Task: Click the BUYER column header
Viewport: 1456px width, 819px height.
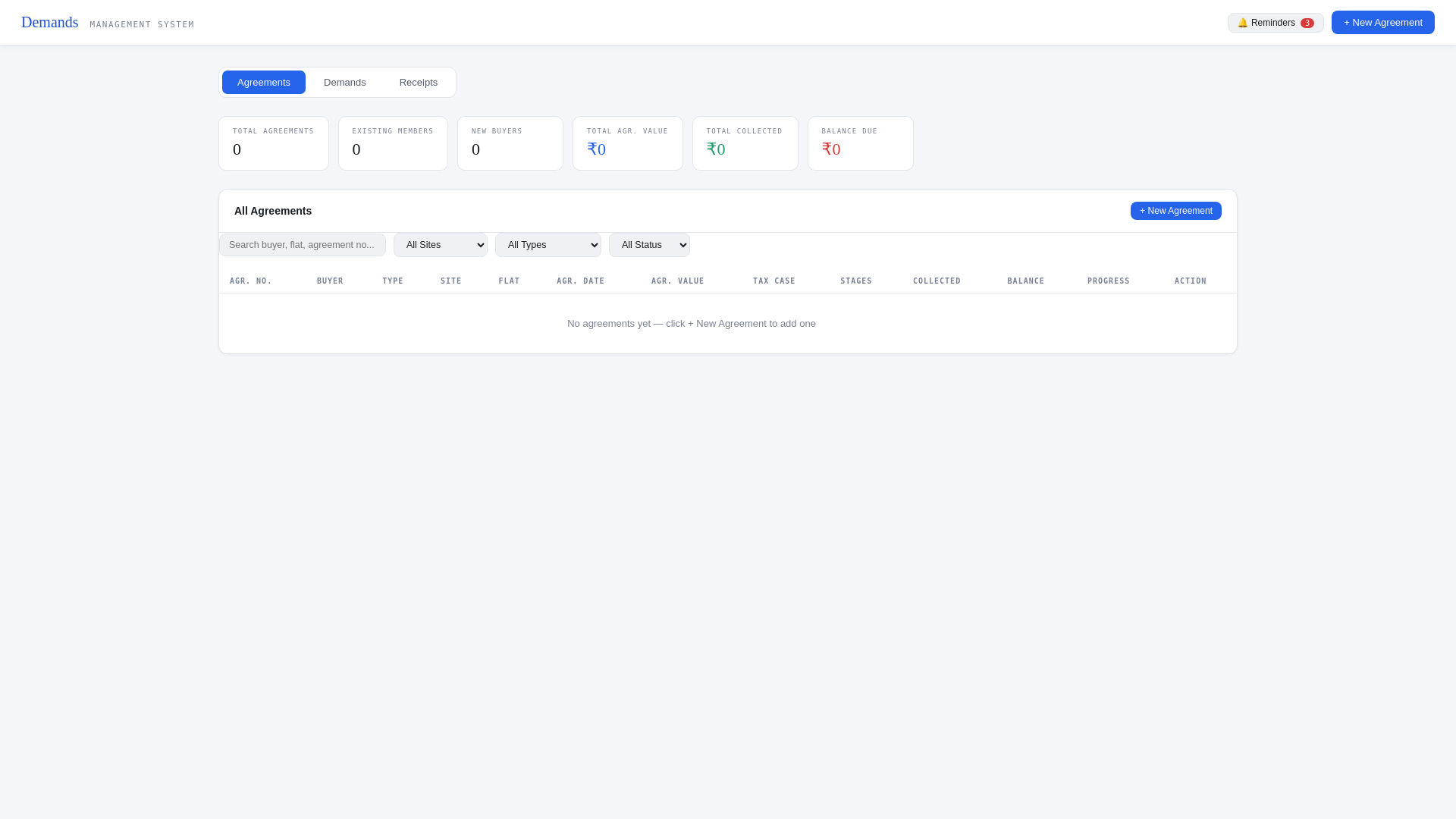Action: tap(330, 281)
